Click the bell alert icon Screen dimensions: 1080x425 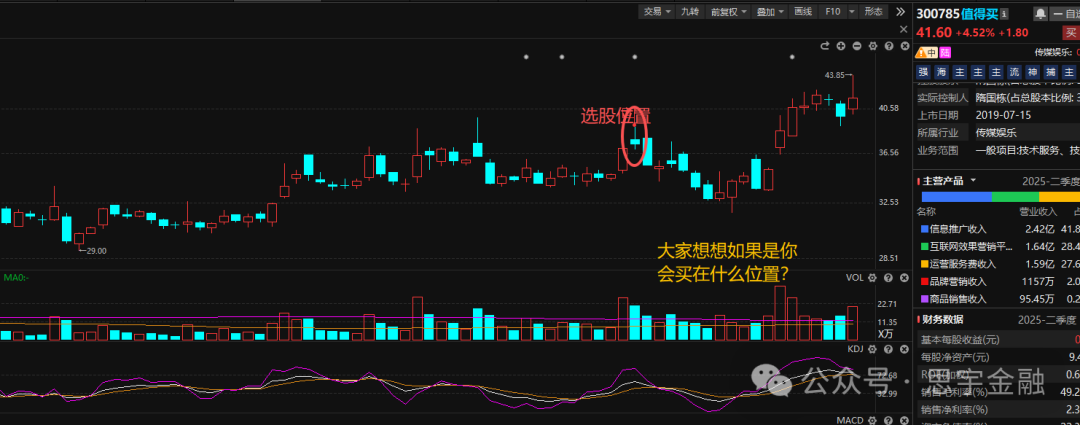(1039, 13)
